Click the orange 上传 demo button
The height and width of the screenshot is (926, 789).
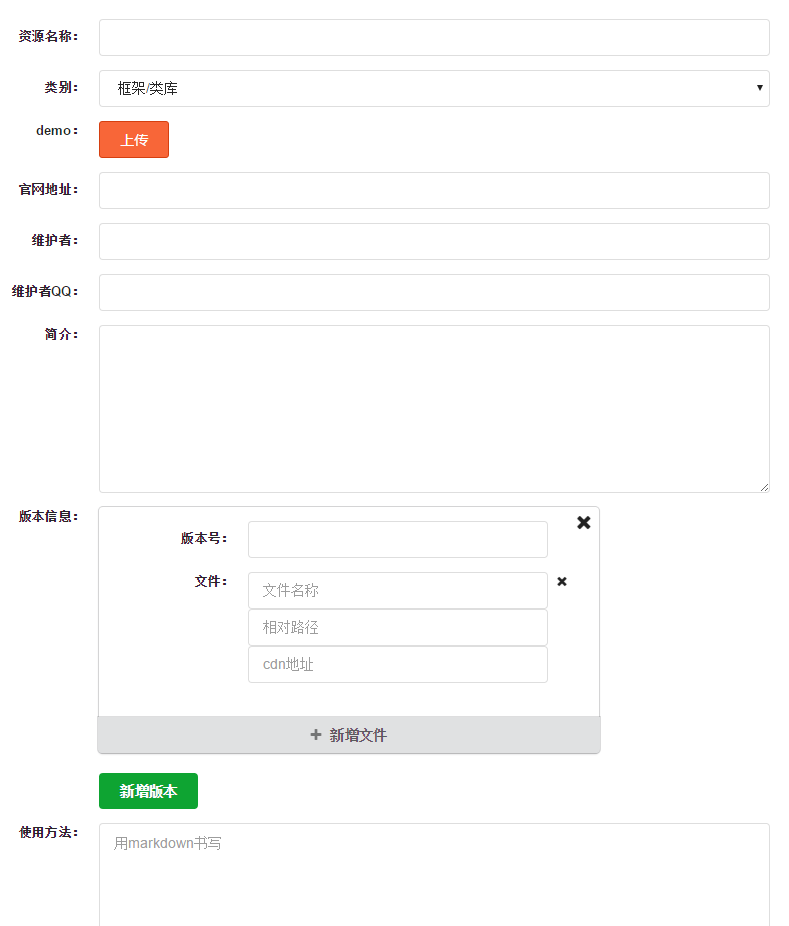click(134, 140)
